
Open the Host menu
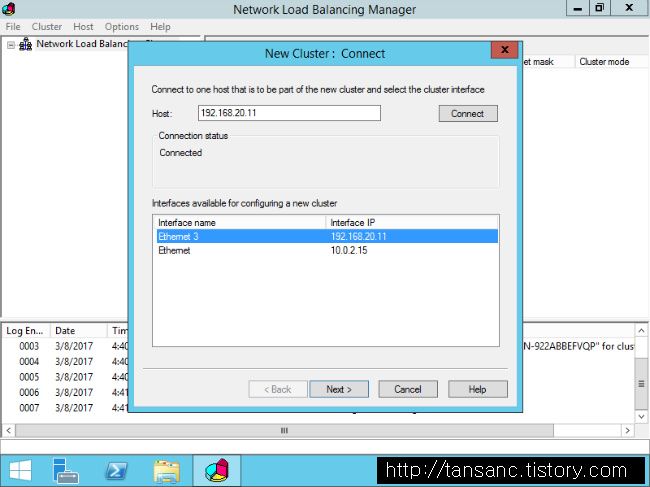tap(83, 27)
